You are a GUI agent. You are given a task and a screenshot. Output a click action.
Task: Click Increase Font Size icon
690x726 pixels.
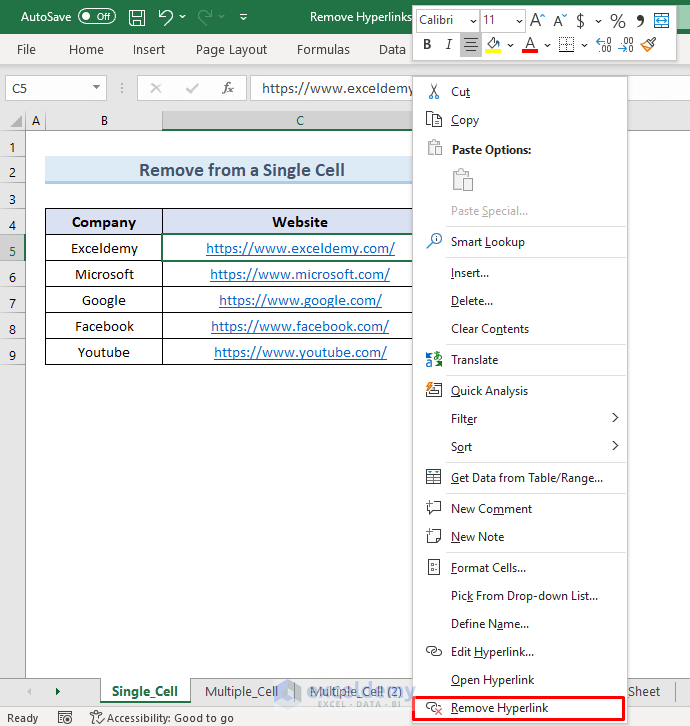point(537,21)
